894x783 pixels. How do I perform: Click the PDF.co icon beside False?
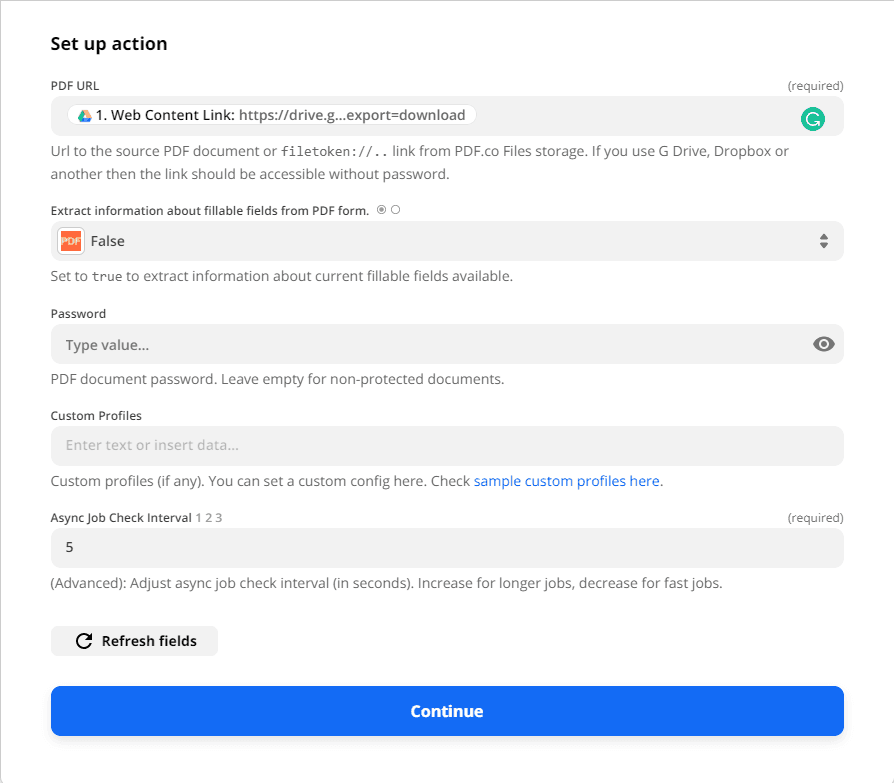coord(71,241)
